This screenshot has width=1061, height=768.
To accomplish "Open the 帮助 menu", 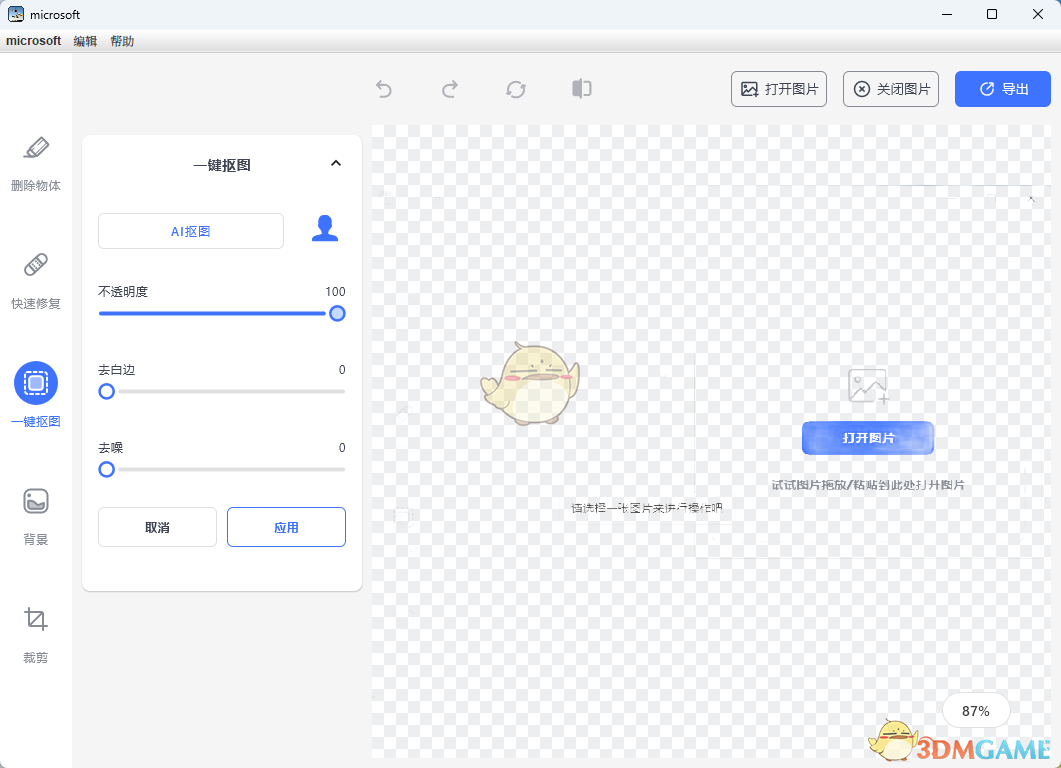I will click(x=122, y=41).
